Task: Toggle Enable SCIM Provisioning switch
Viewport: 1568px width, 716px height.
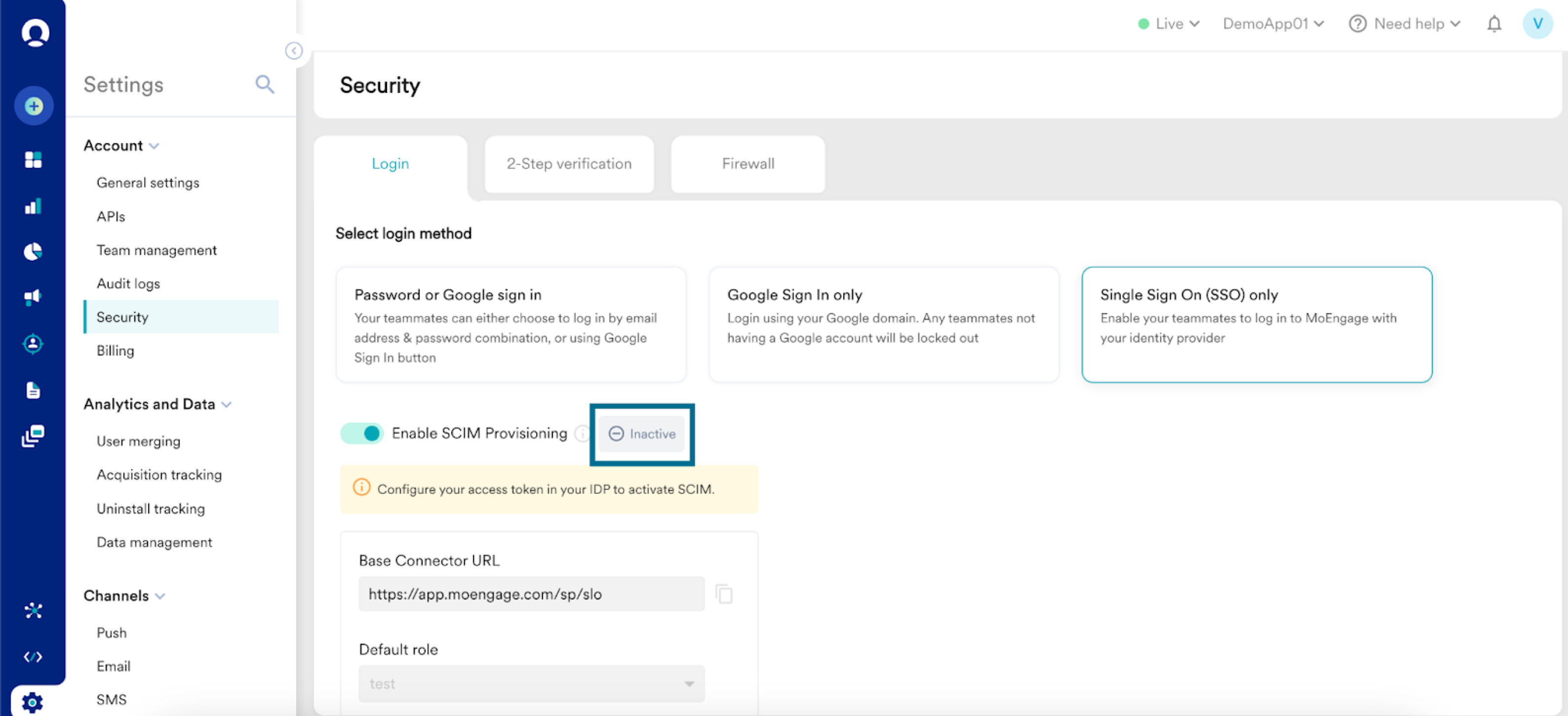Action: tap(362, 433)
